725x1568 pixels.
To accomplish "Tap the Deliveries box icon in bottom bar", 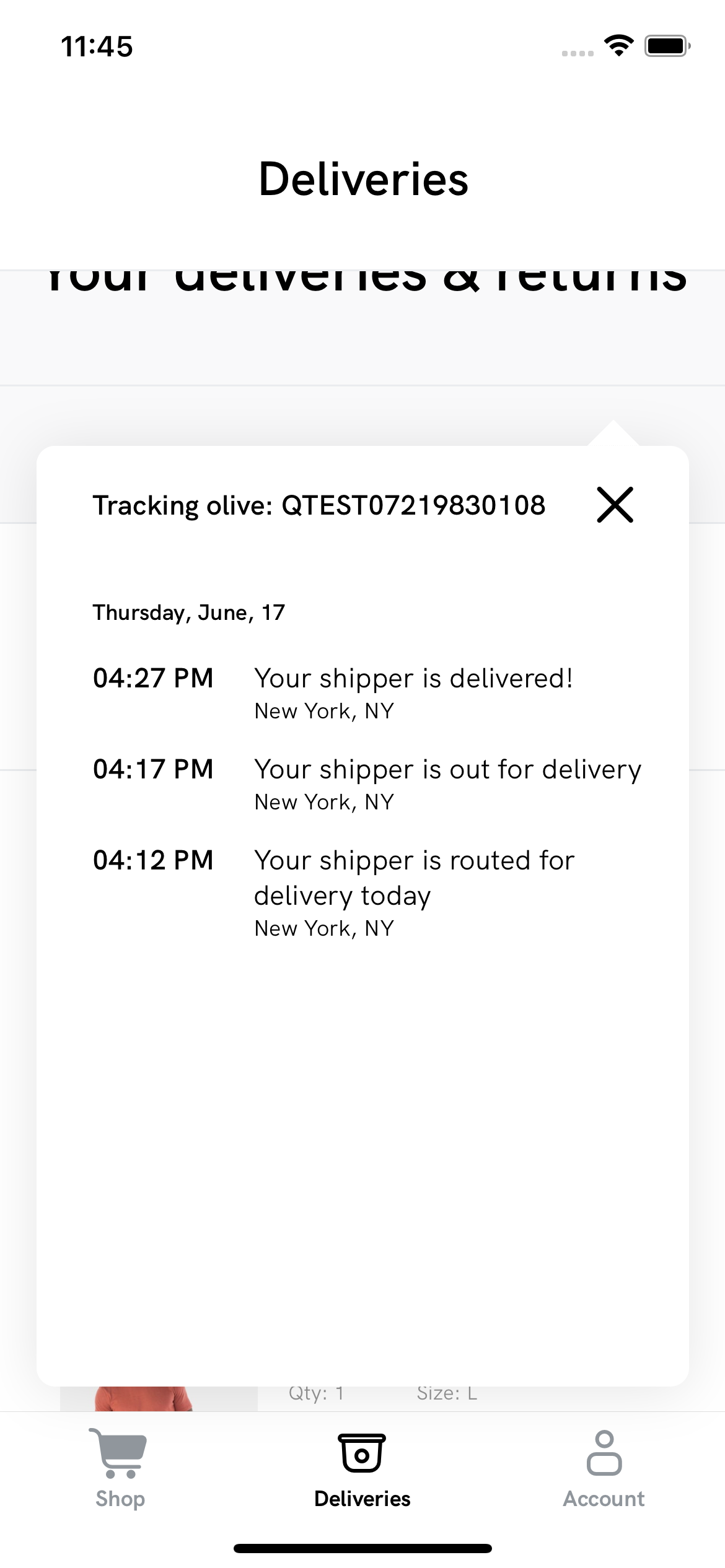I will [362, 1453].
